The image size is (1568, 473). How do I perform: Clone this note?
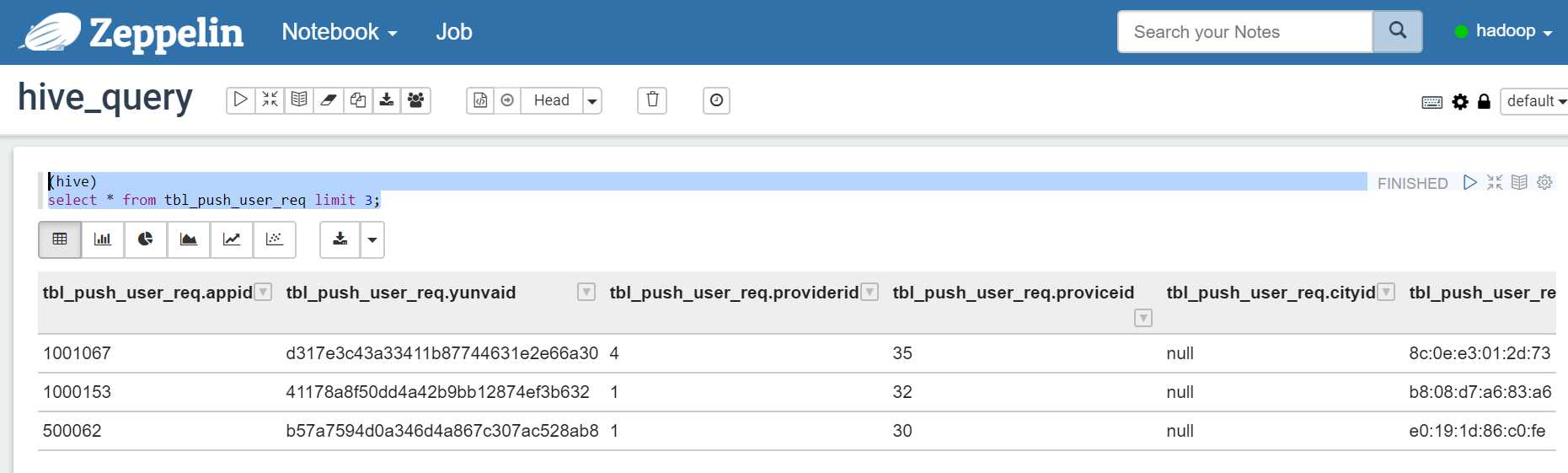(357, 100)
